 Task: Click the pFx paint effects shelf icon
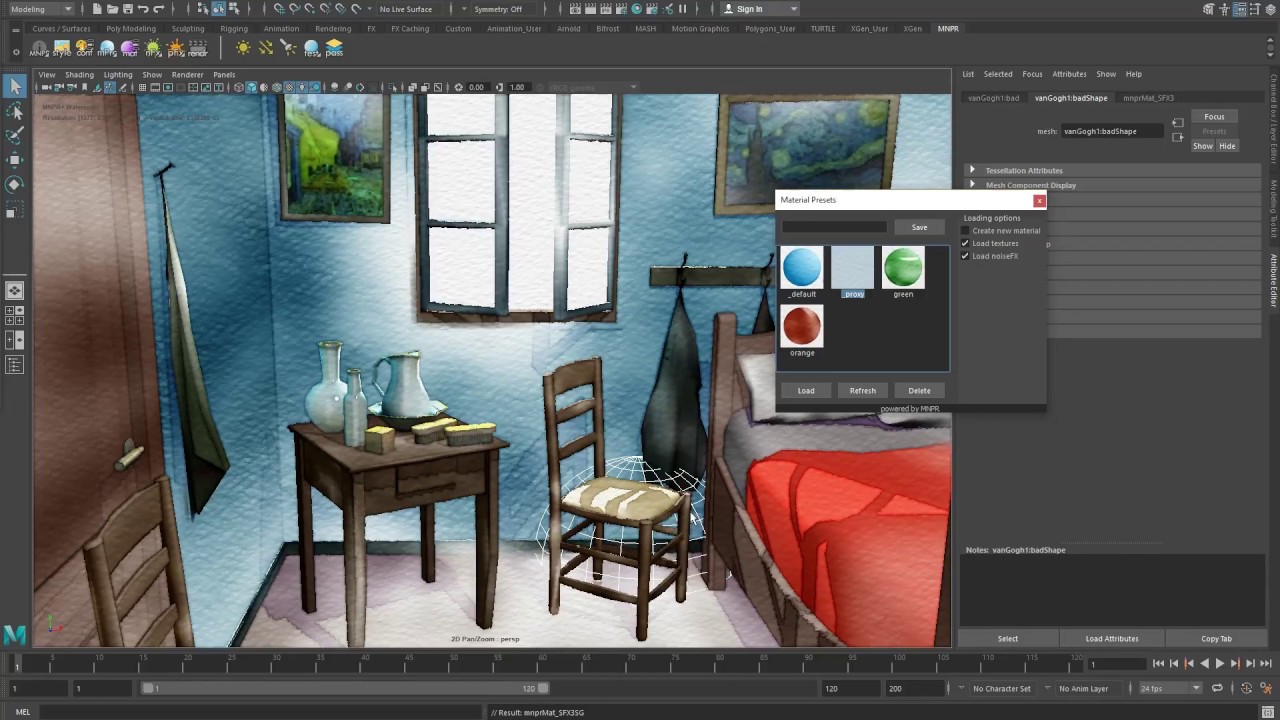[x=176, y=48]
